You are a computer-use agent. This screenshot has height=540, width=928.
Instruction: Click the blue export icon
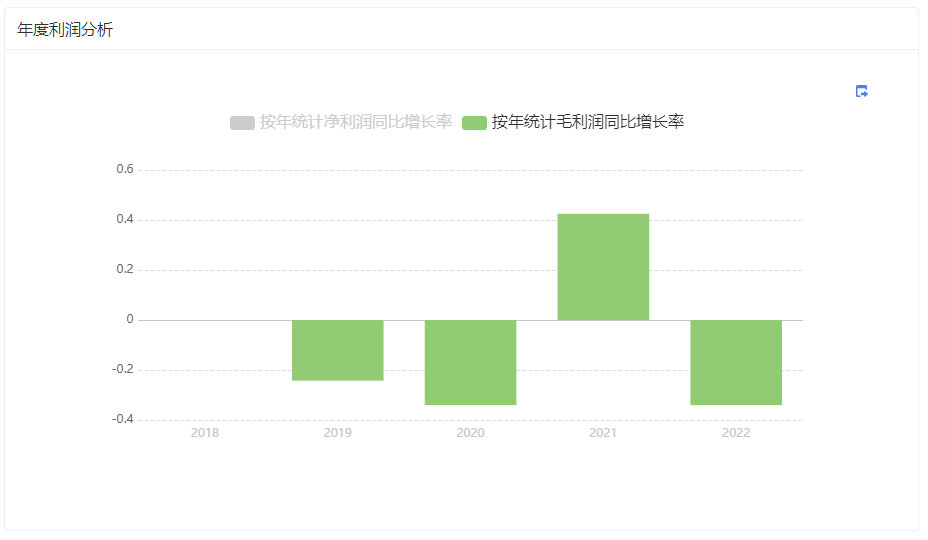point(861,91)
